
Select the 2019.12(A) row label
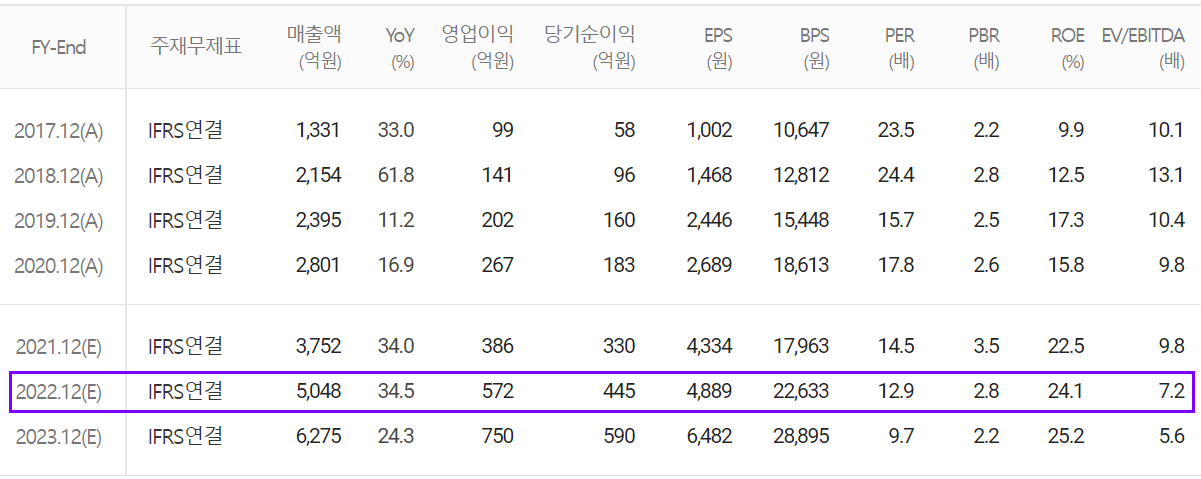(59, 220)
